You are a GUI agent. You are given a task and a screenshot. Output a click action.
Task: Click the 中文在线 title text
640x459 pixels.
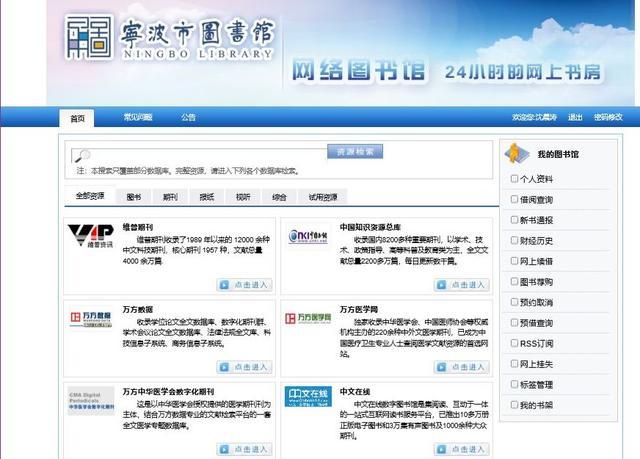pyautogui.click(x=355, y=392)
